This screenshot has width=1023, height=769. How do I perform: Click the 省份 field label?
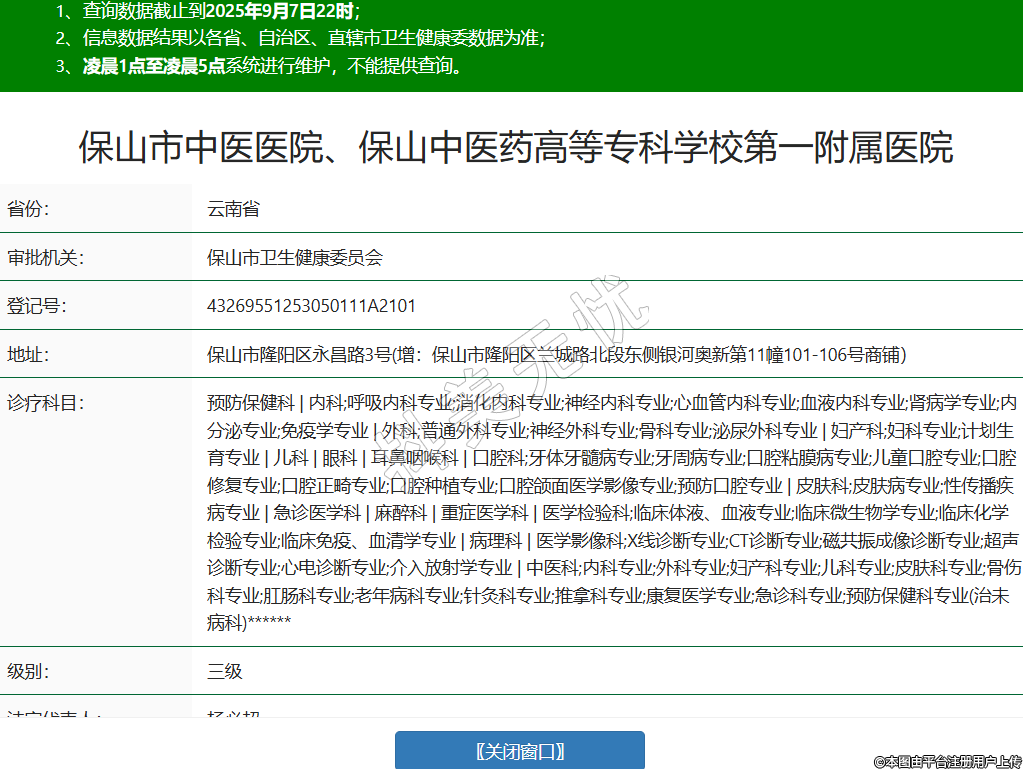point(28,209)
